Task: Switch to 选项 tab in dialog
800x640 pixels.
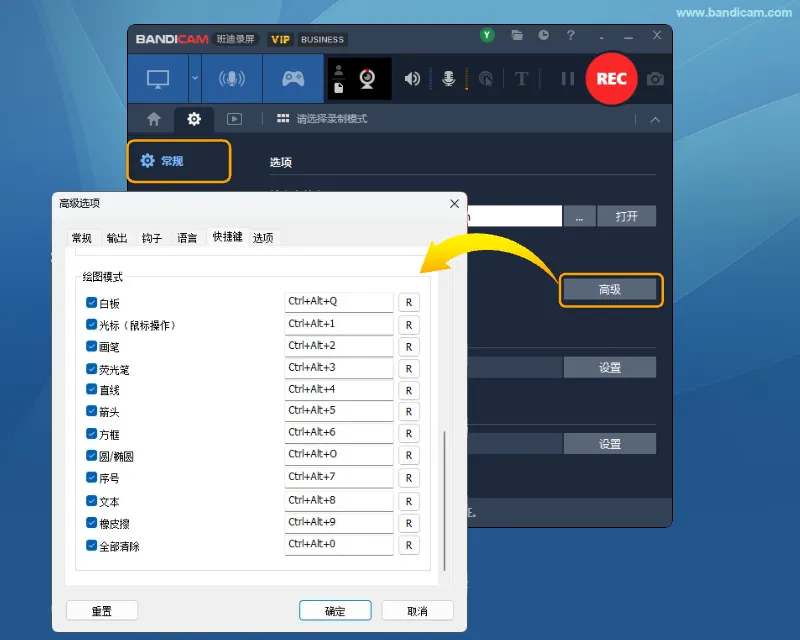Action: [263, 238]
